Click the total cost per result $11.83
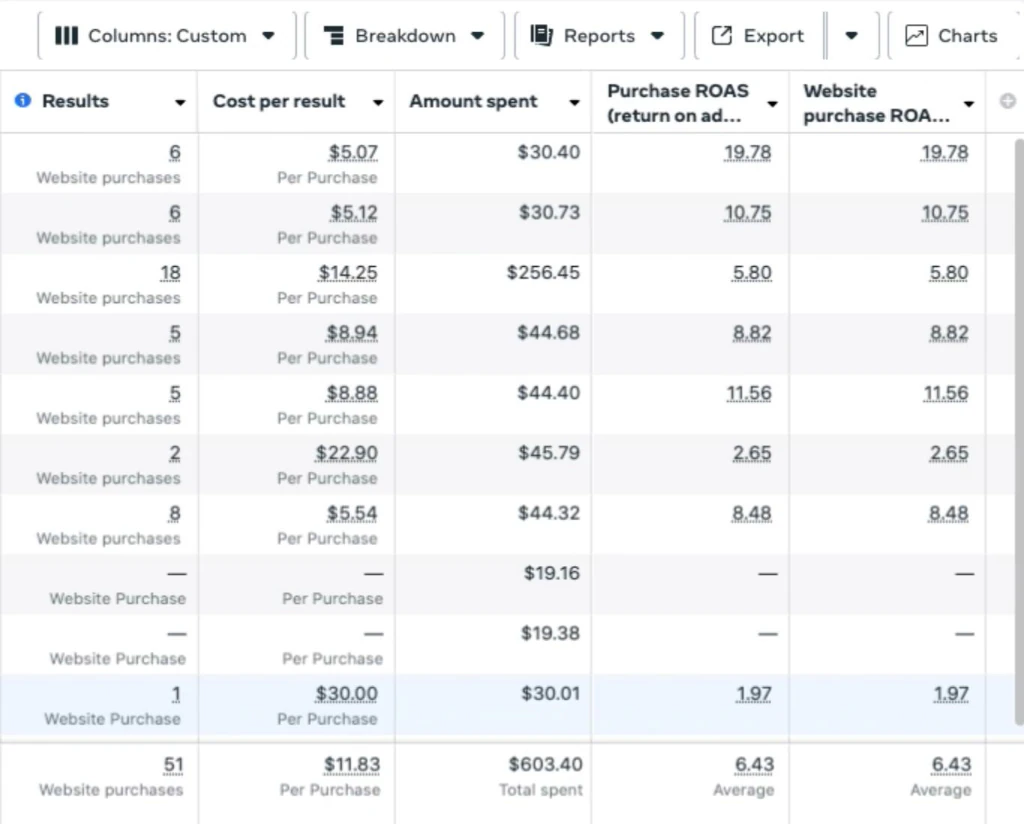 (x=352, y=765)
